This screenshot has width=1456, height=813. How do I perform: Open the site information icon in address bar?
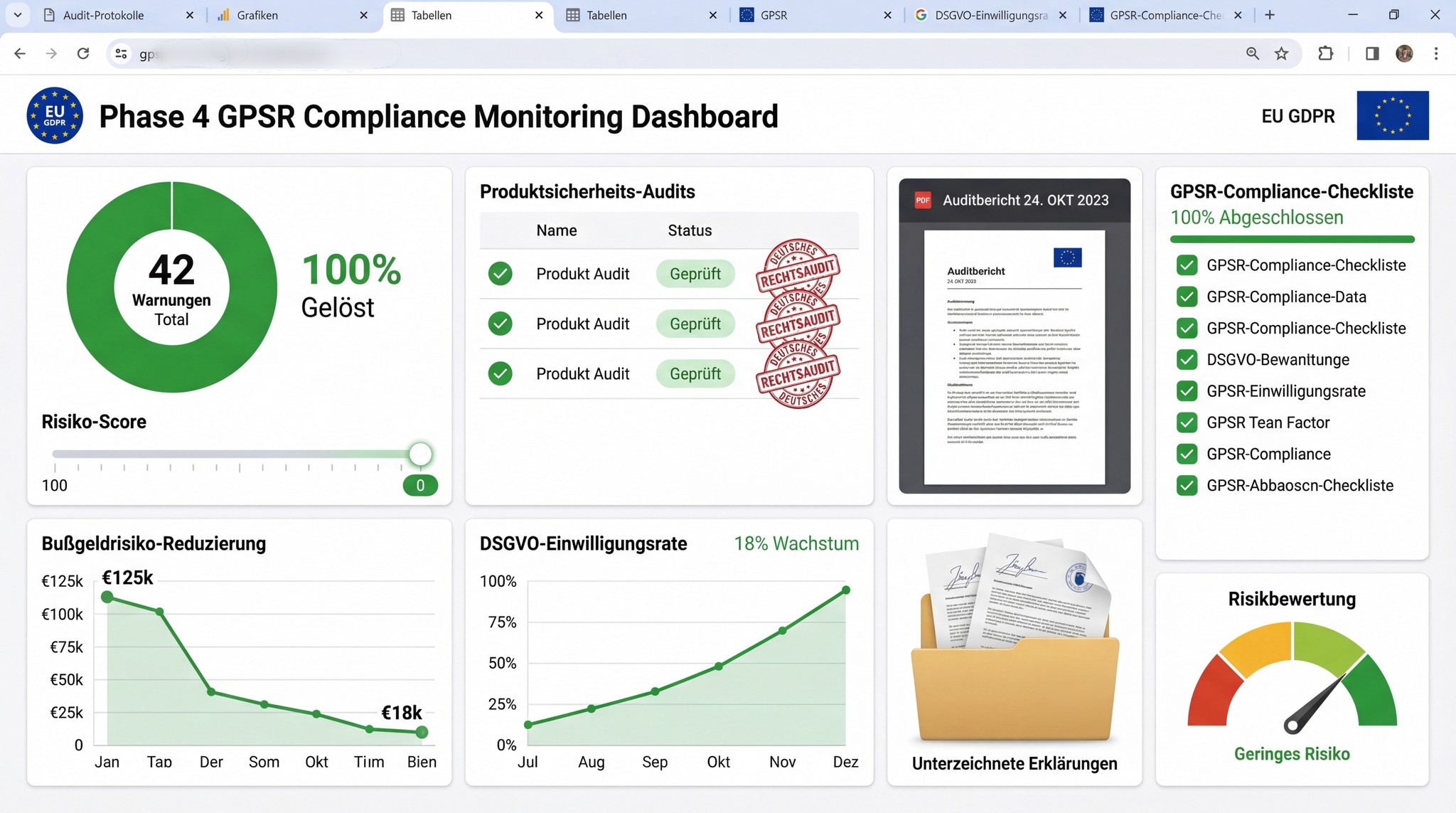click(x=122, y=53)
